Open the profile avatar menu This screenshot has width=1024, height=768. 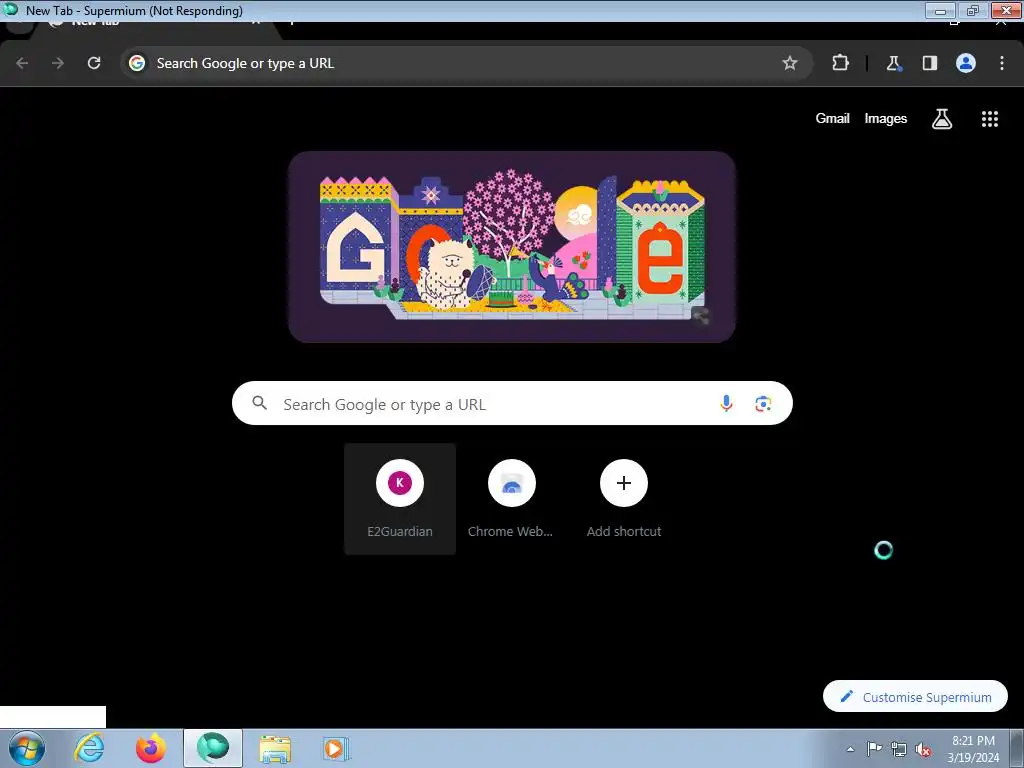[x=966, y=63]
